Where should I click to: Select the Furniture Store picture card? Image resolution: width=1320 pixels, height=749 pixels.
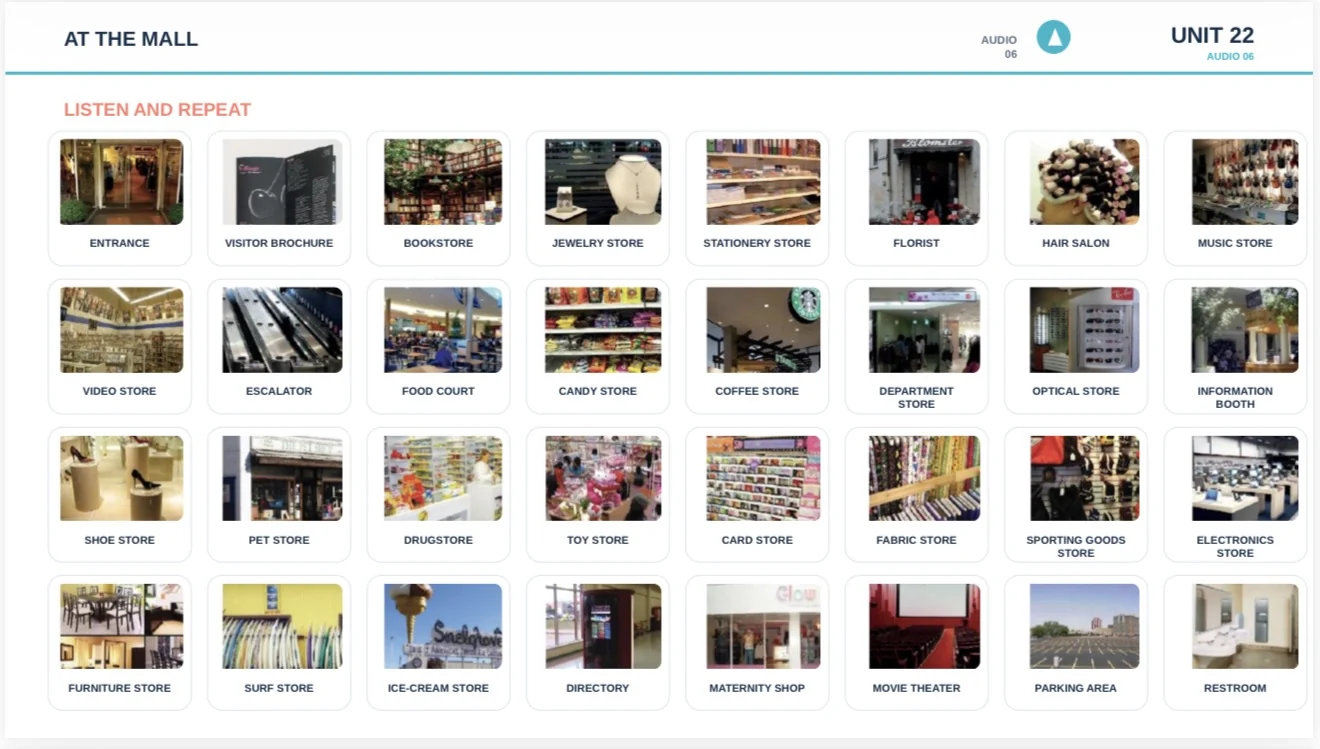click(x=120, y=643)
